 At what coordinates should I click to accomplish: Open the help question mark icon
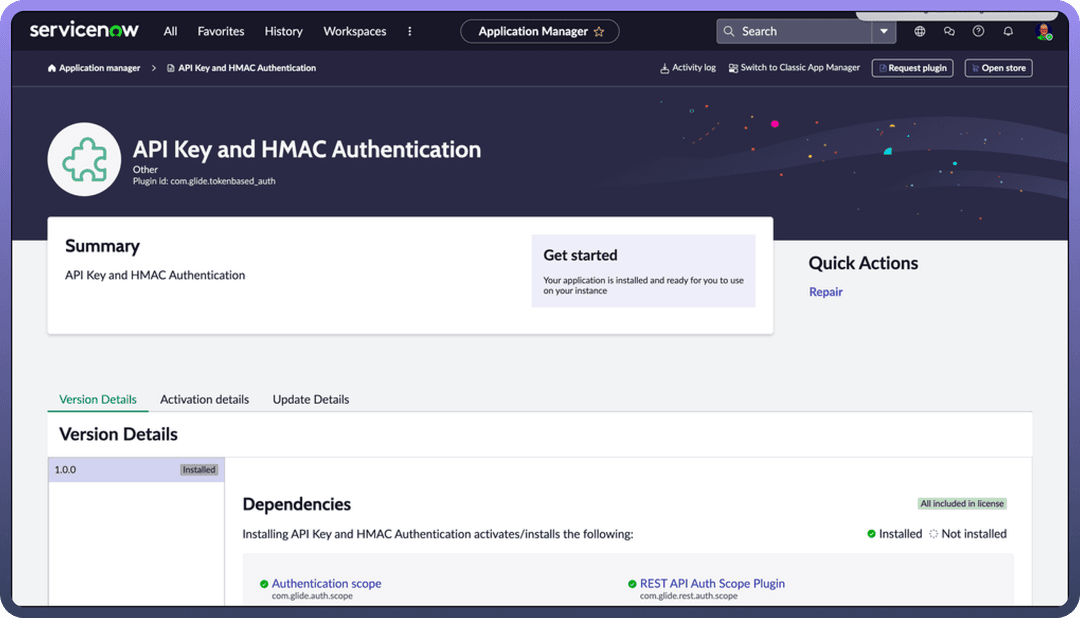978,32
